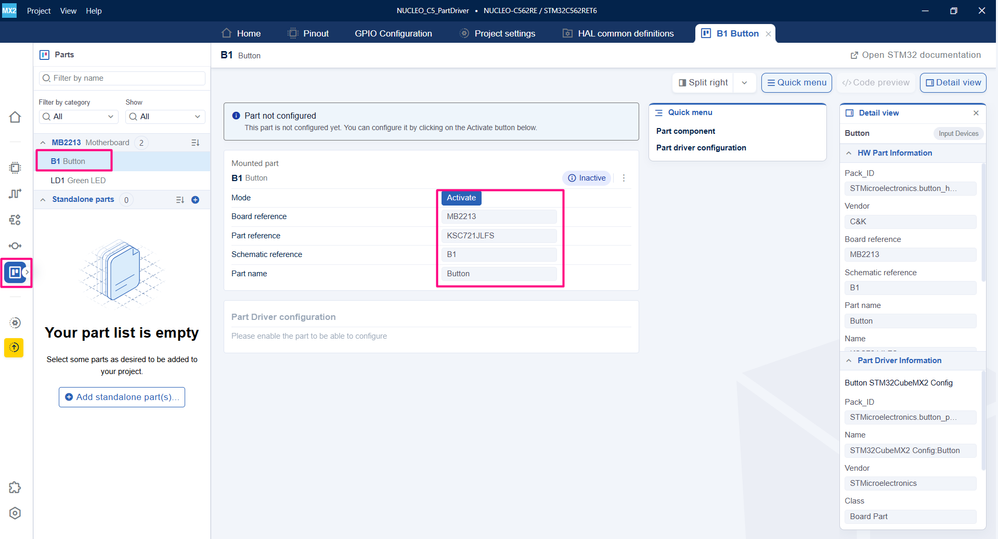This screenshot has height=539, width=998.
Task: Open the clock waveform view in sidebar
Action: pos(15,193)
